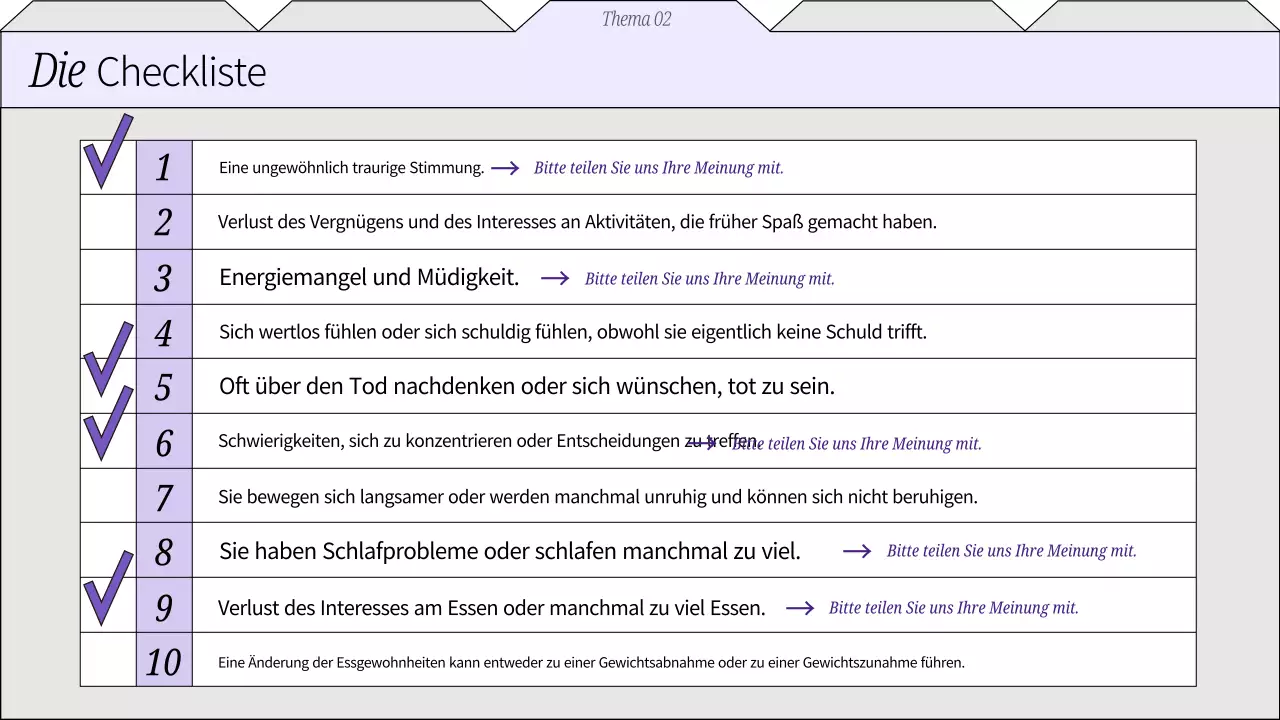Click the arrow in the Essen row 9
This screenshot has width=1280, height=720.
pyautogui.click(x=800, y=607)
